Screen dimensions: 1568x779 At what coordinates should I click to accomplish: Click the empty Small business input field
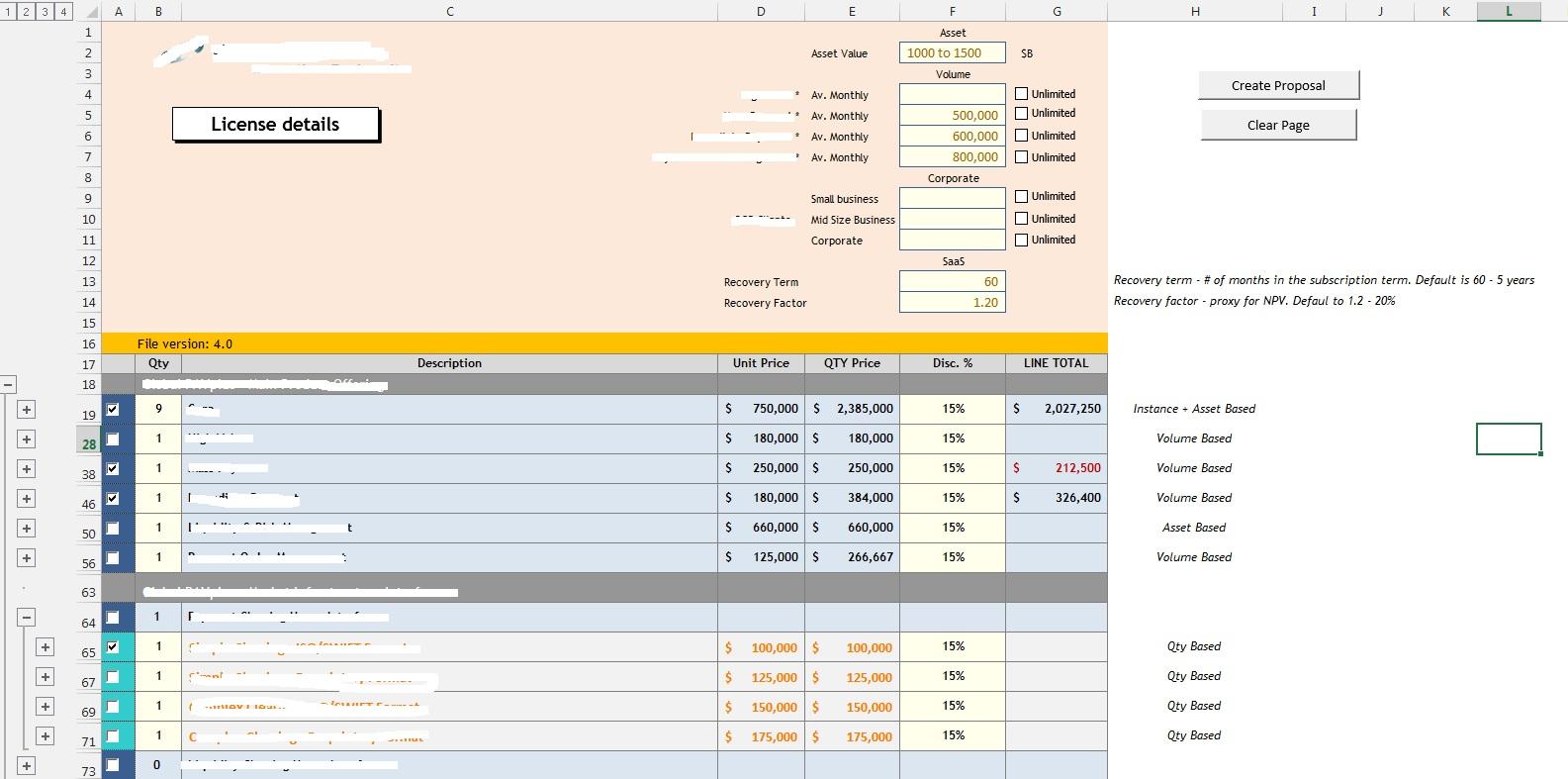pyautogui.click(x=953, y=199)
